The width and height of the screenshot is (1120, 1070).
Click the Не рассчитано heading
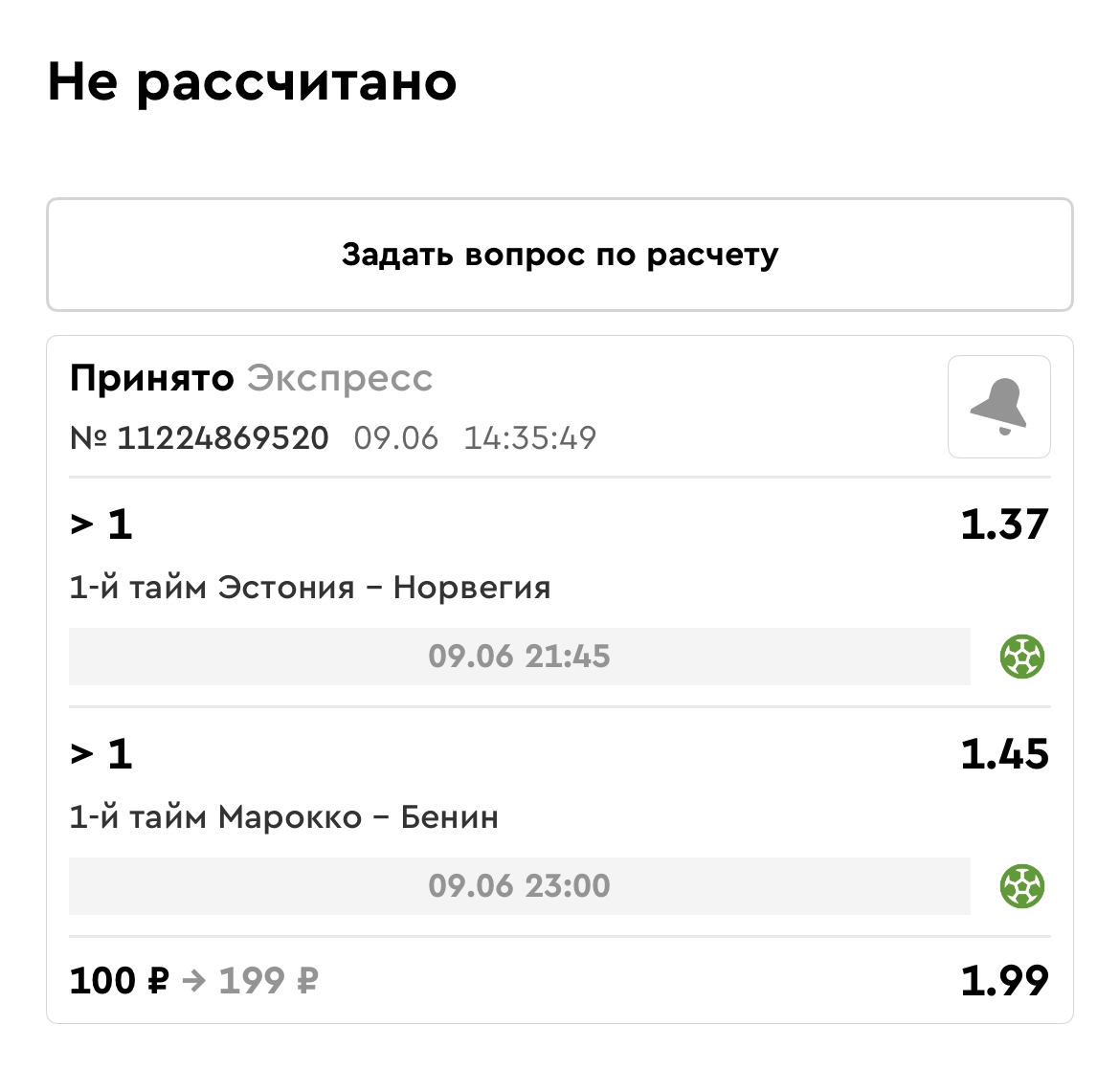coord(252,82)
